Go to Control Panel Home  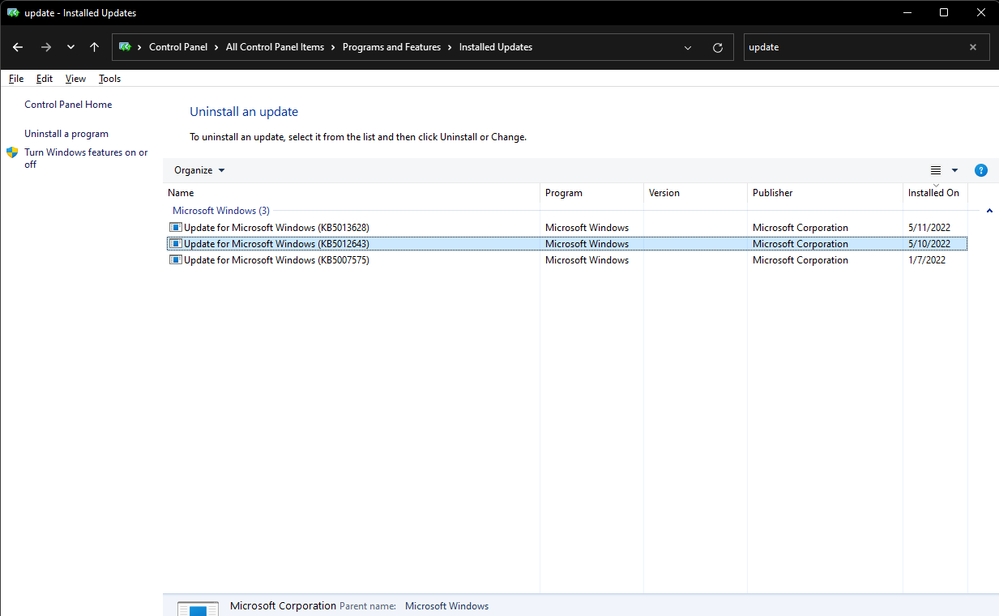point(68,104)
